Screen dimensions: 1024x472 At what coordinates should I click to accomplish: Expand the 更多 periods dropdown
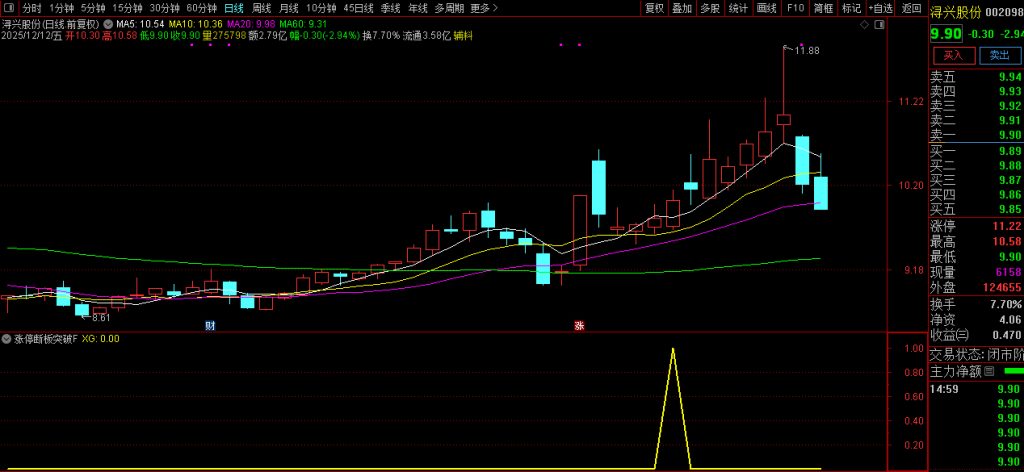pyautogui.click(x=483, y=7)
